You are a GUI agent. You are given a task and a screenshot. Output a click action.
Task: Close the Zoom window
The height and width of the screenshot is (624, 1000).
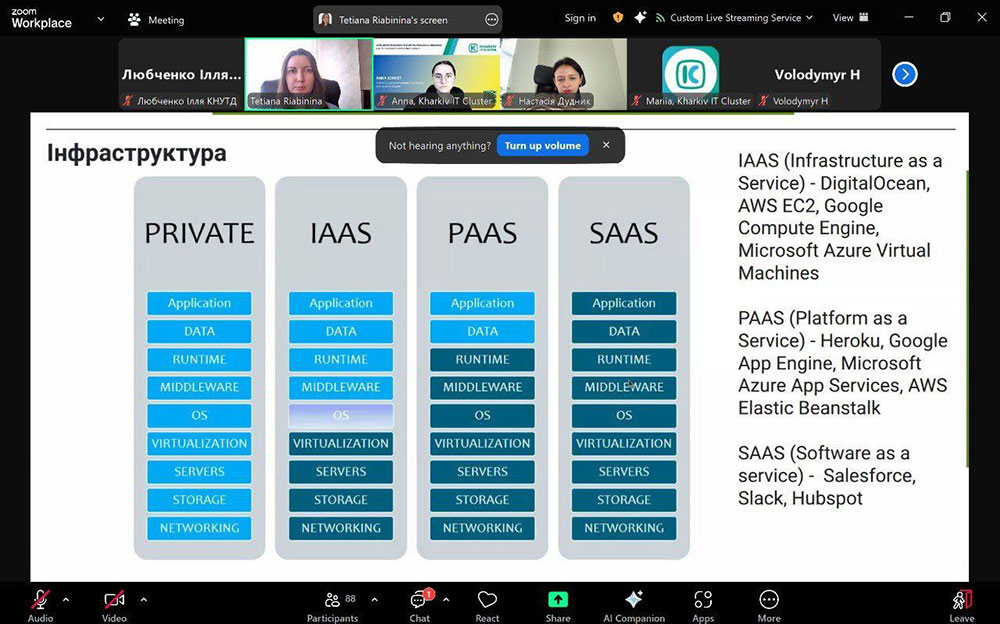click(982, 17)
